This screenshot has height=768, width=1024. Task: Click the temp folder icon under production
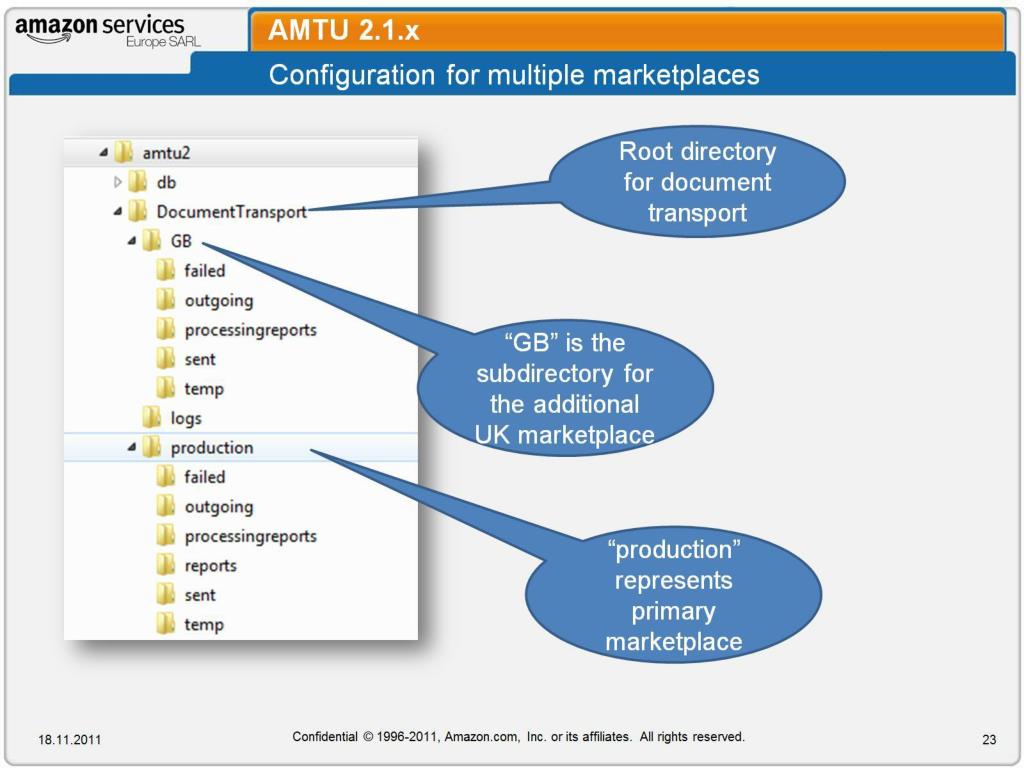tap(166, 624)
